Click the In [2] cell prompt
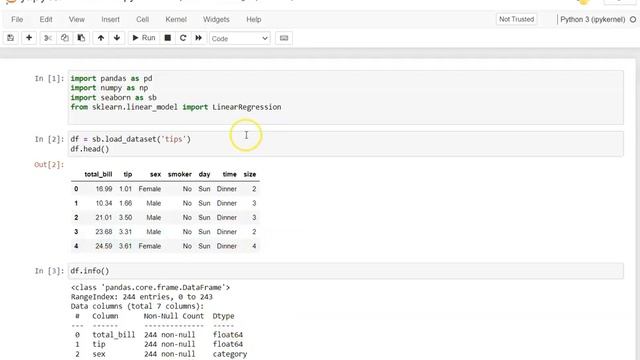The width and height of the screenshot is (640, 360). [x=49, y=139]
